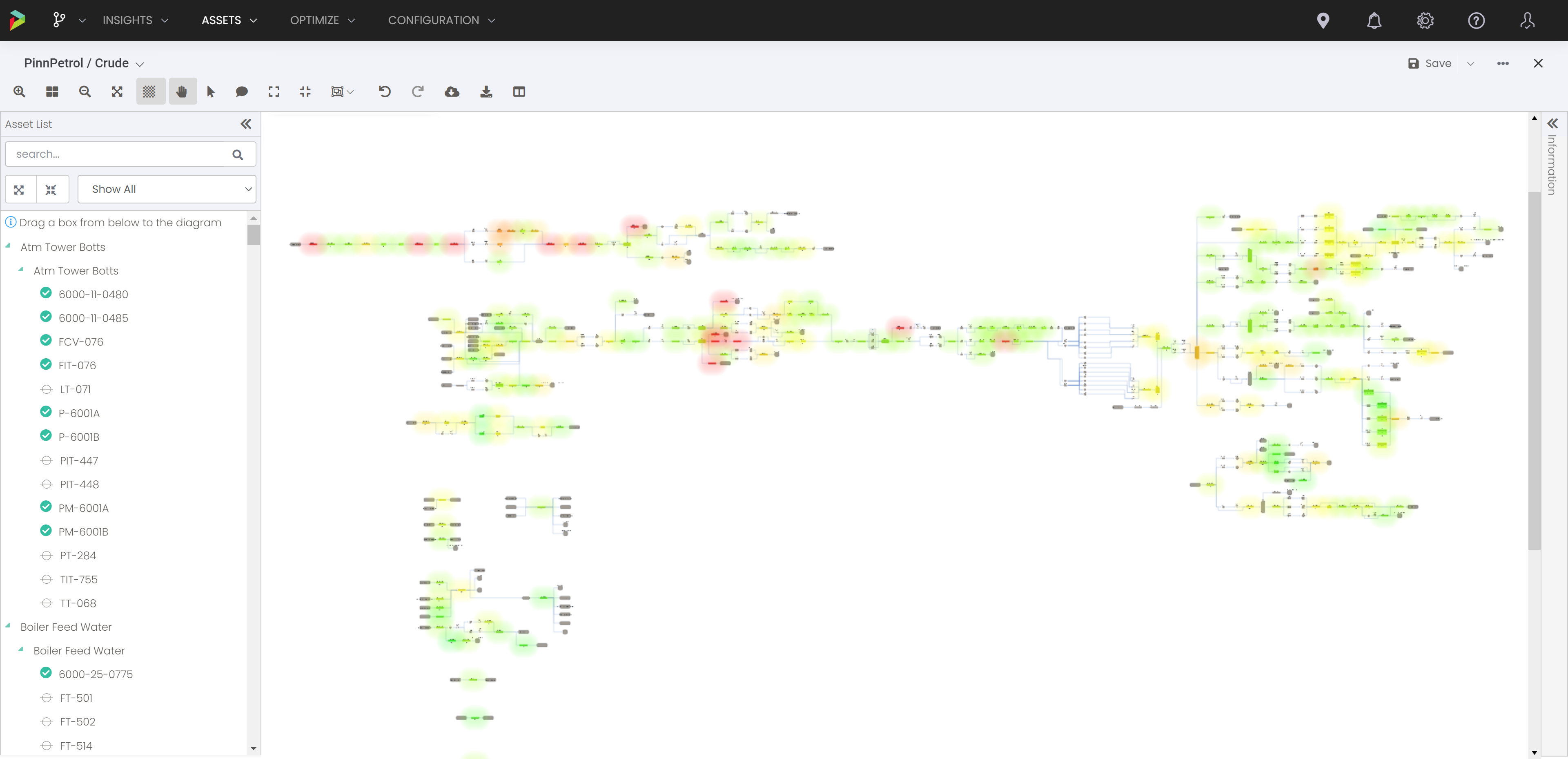Image resolution: width=1568 pixels, height=759 pixels.
Task: Close the Crude diagram view
Action: (x=1539, y=63)
